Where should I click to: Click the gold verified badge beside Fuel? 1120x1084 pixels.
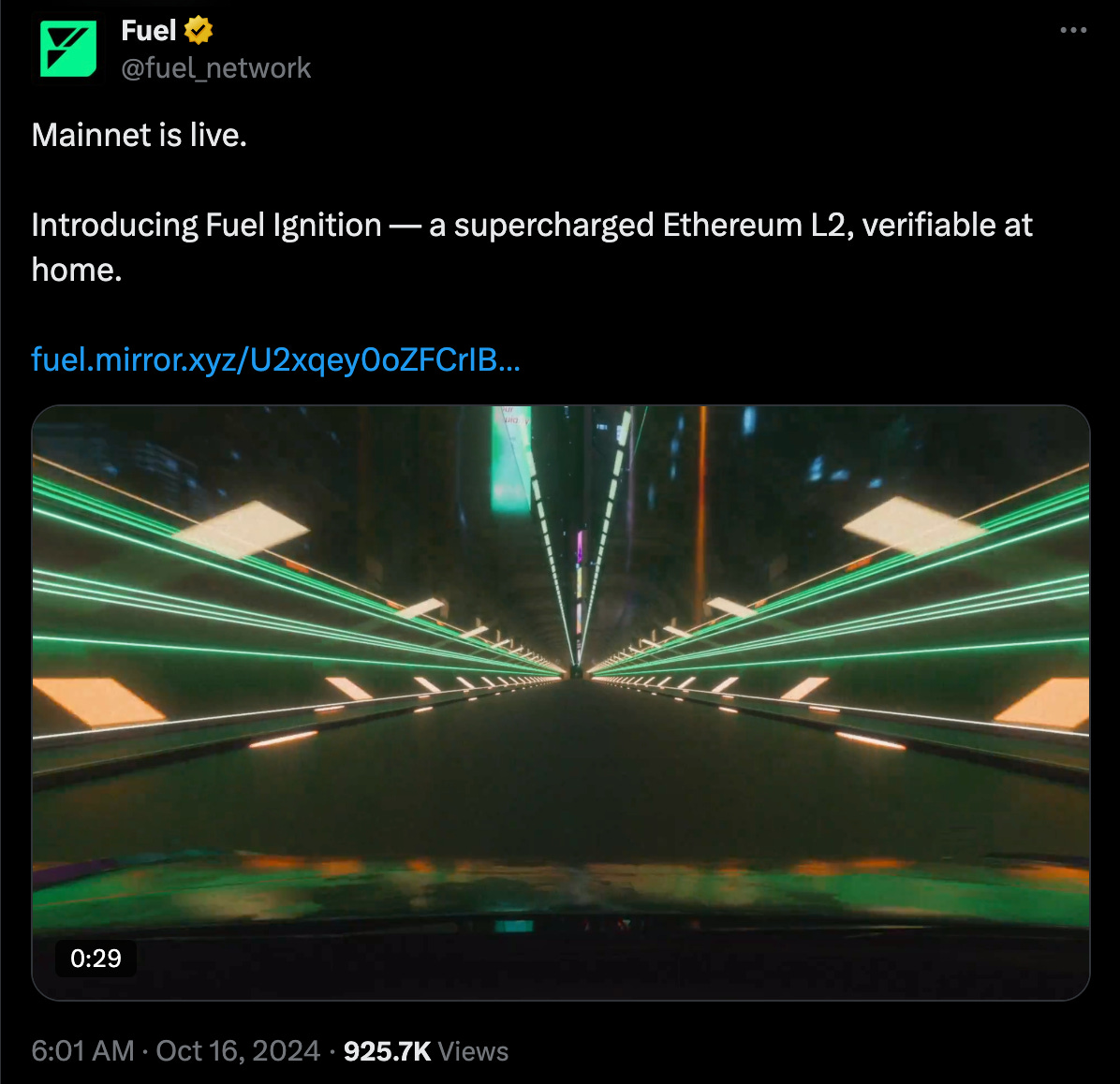click(198, 31)
